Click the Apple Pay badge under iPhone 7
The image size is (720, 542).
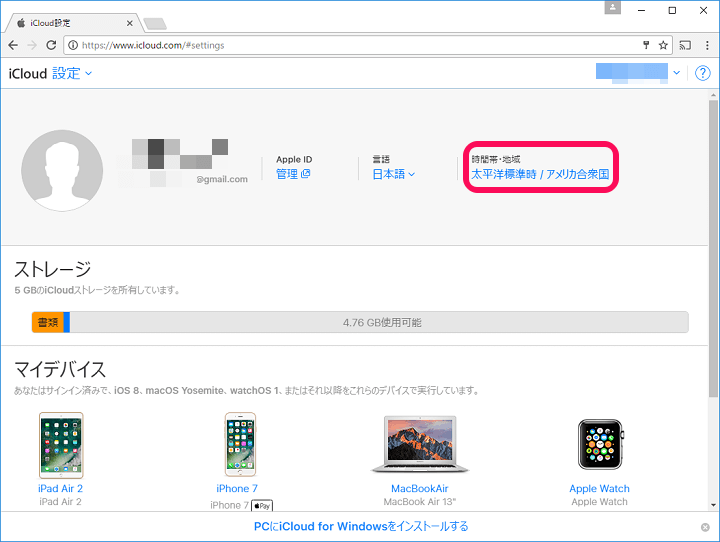coord(262,506)
